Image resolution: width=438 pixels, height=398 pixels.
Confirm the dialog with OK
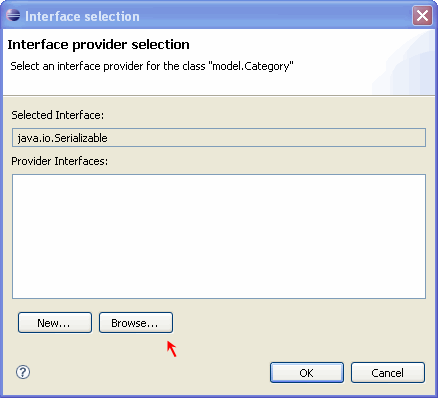(307, 372)
